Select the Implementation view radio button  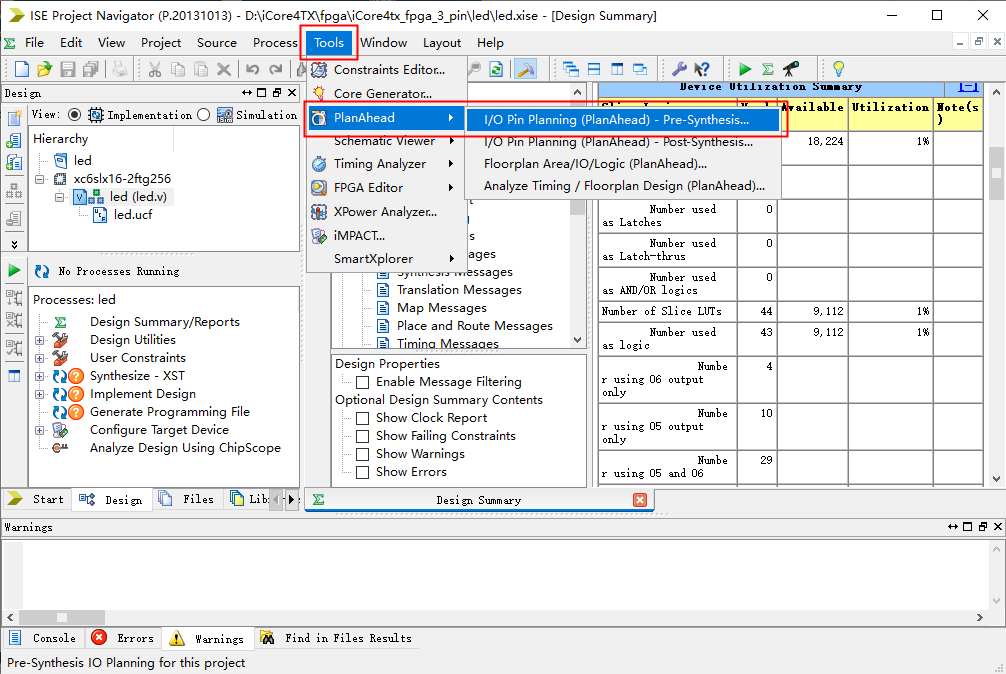(x=75, y=115)
